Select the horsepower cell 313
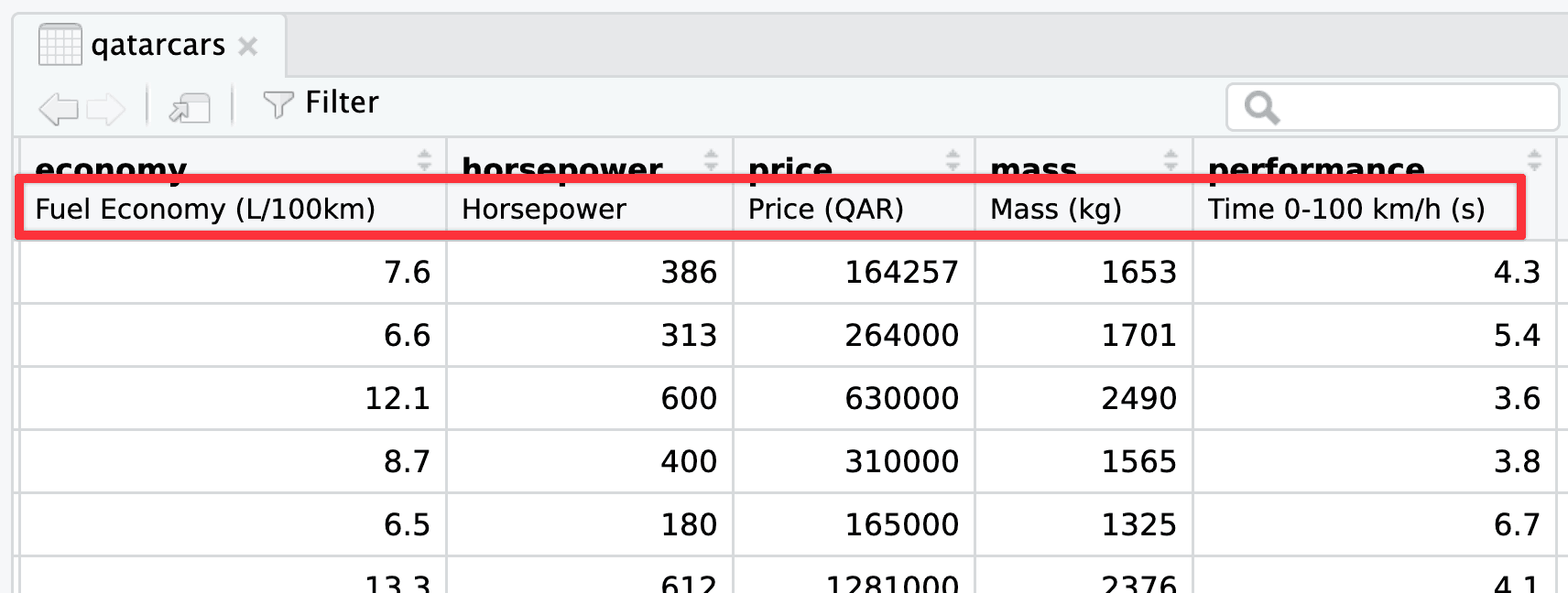 [x=689, y=335]
